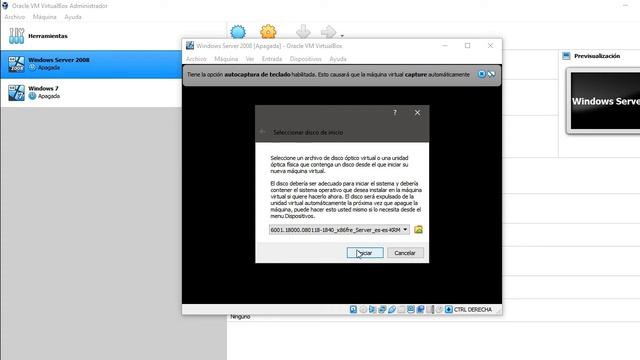This screenshot has width=640, height=360.
Task: Dismiss the keyboard autocapture notification
Action: coord(482,74)
